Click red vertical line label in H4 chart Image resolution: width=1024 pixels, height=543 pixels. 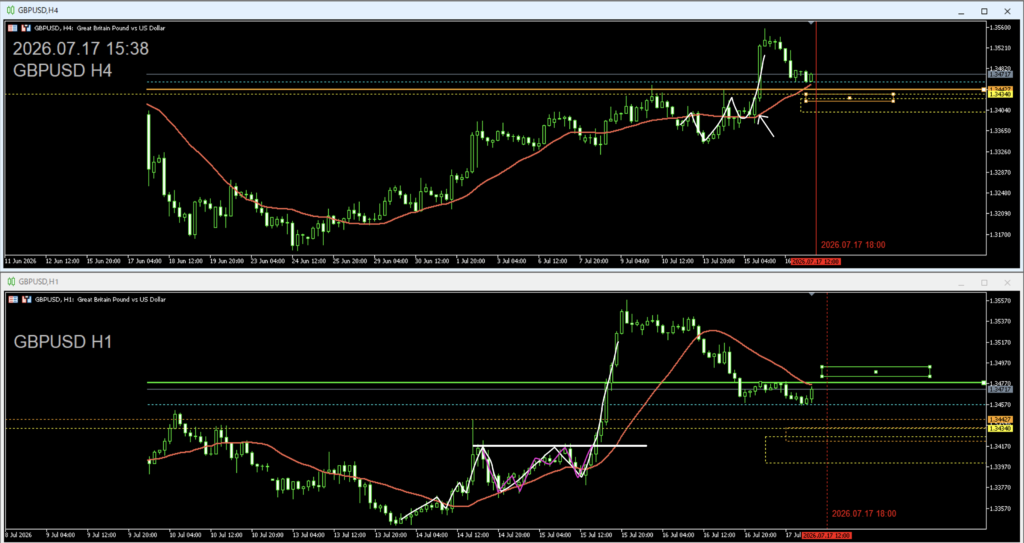coord(852,245)
